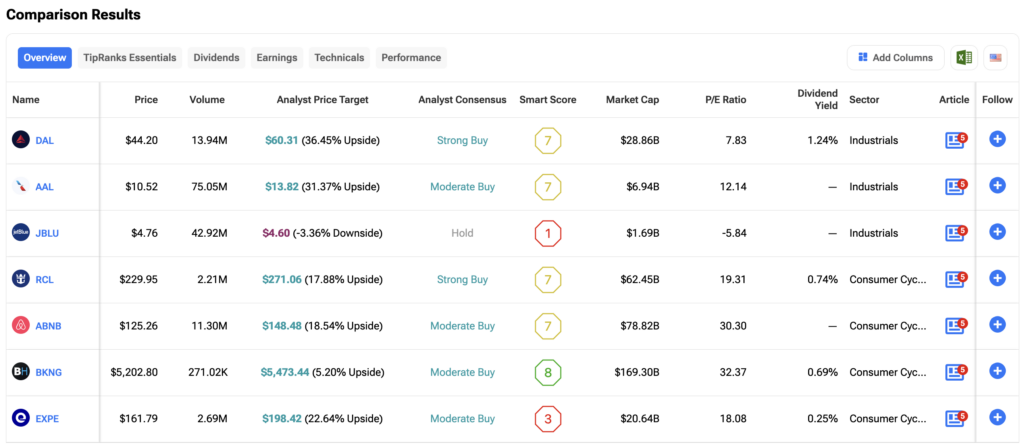Follow EXPE with the plus icon
Image resolution: width=1024 pixels, height=448 pixels.
[997, 417]
